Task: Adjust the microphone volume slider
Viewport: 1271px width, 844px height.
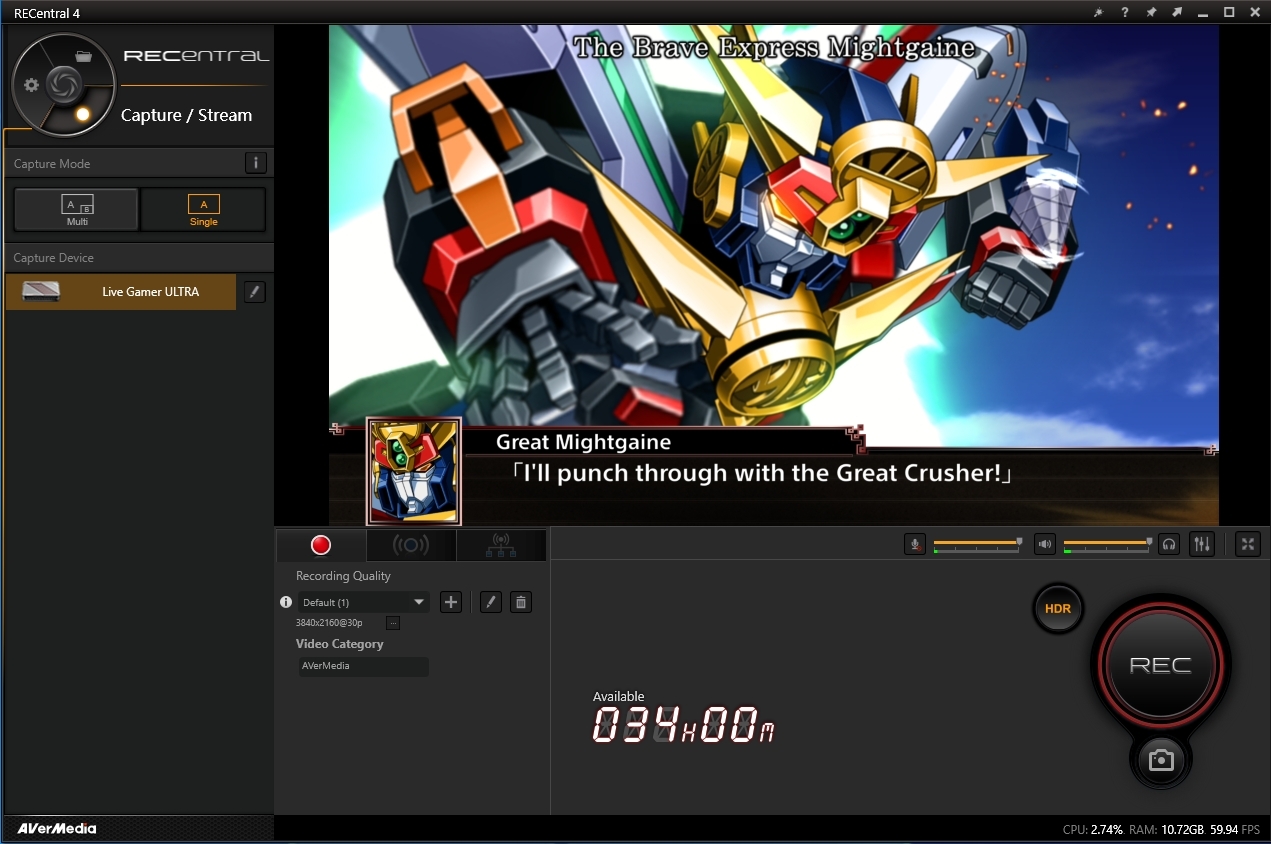Action: (977, 544)
